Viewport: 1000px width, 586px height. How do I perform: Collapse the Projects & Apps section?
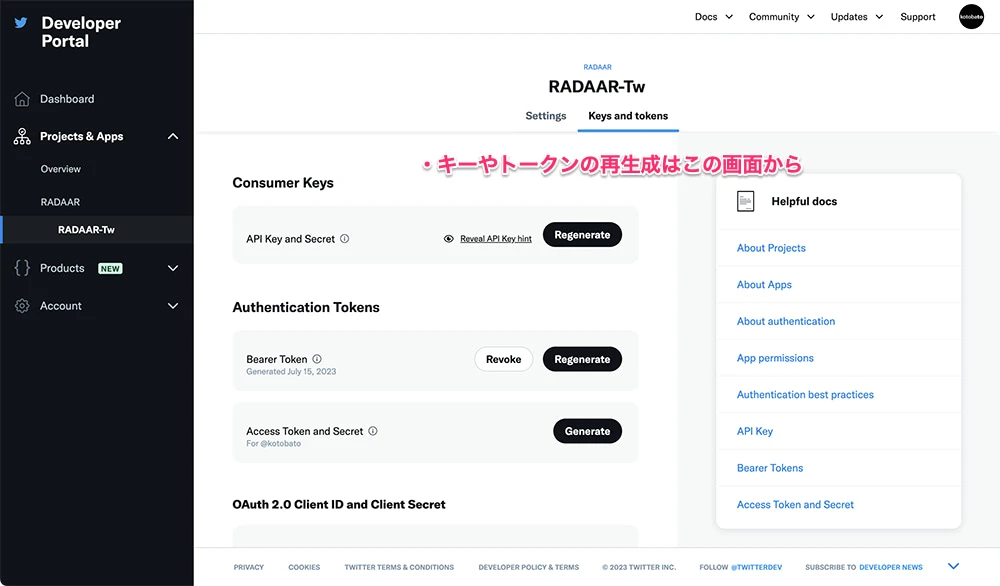173,137
